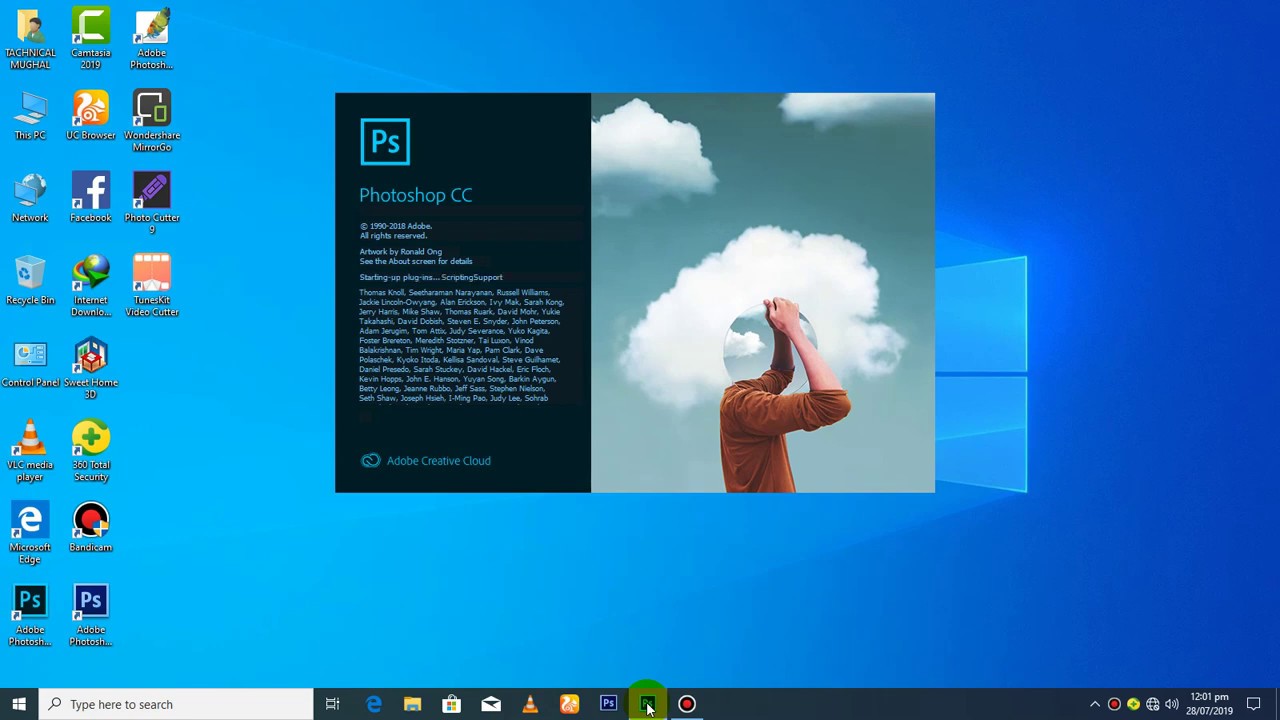This screenshot has width=1280, height=720.
Task: Select the Network desktop icon
Action: (30, 198)
